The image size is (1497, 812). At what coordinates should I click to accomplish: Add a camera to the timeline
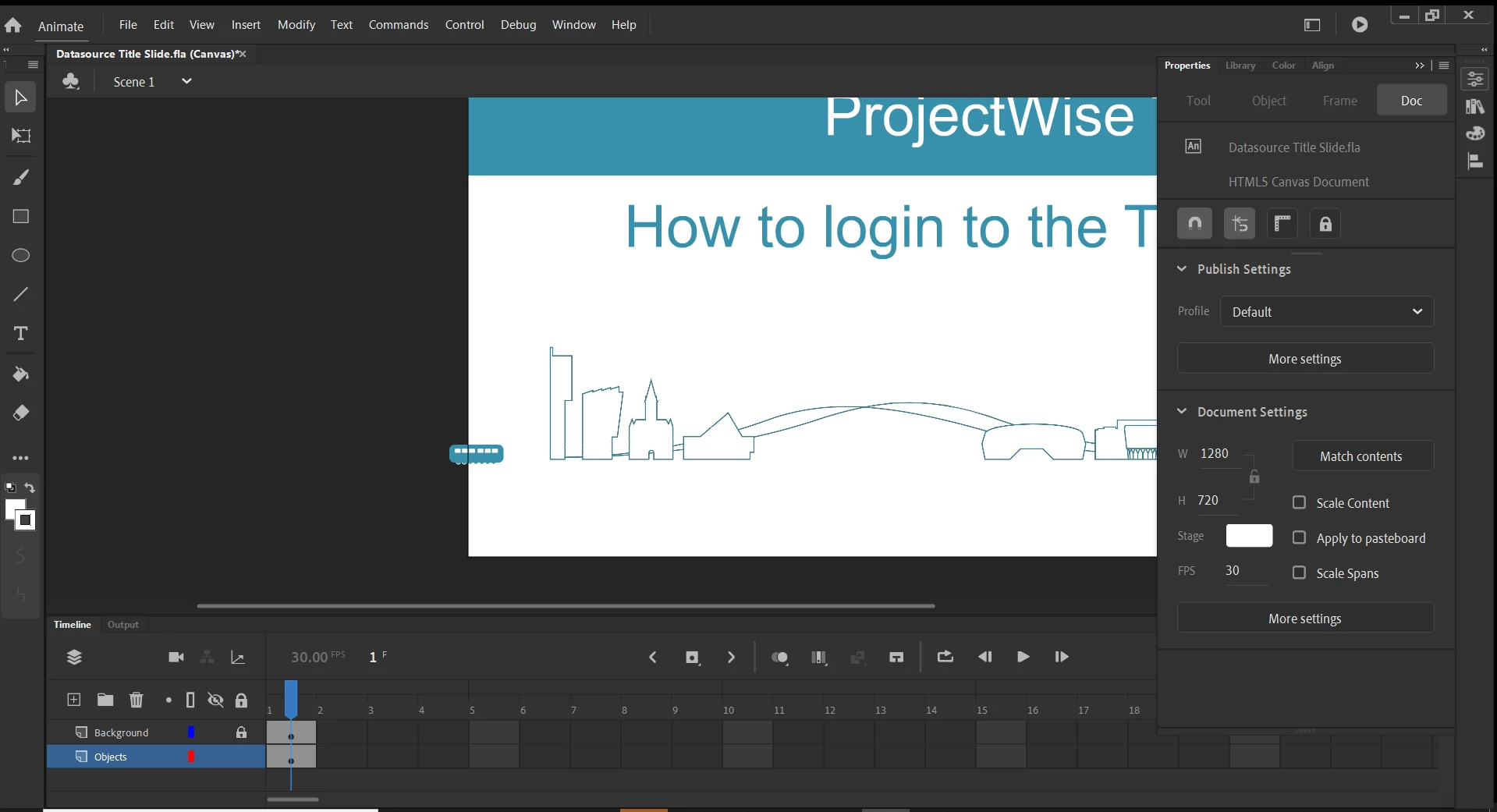tap(176, 658)
